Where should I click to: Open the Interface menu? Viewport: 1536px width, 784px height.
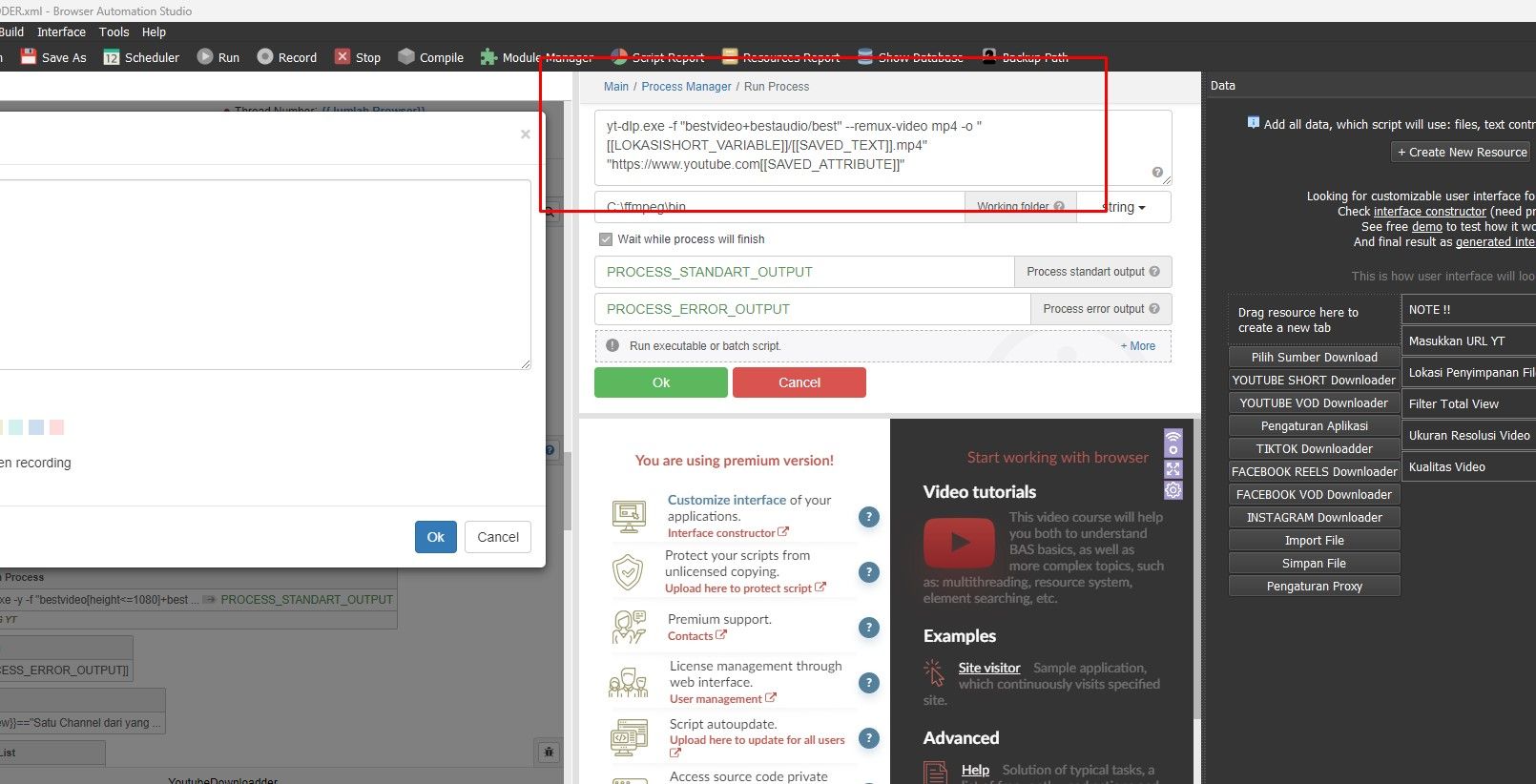(61, 31)
